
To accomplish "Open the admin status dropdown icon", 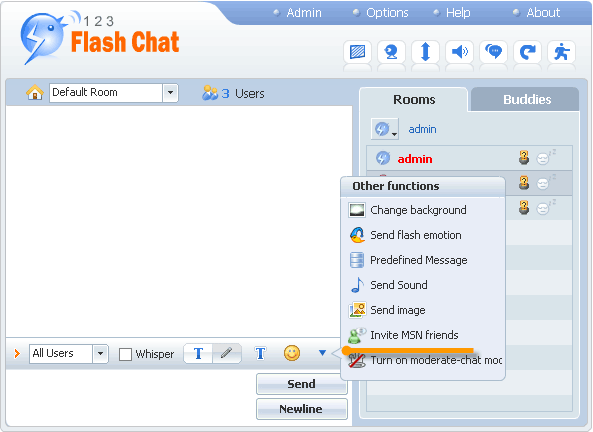I will (x=385, y=129).
